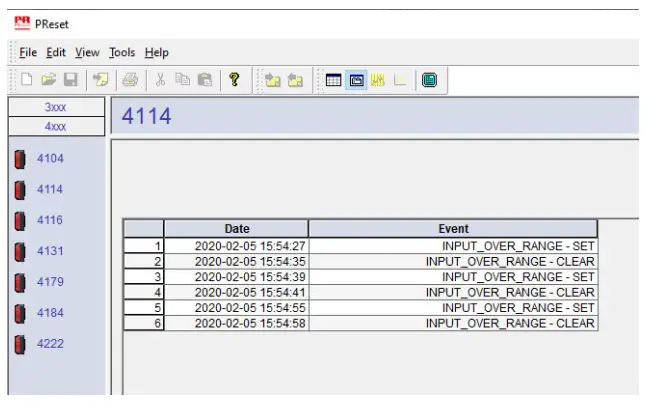Click the date cell 2020-02-05 15:54:39
The width and height of the screenshot is (649, 407).
click(x=236, y=277)
